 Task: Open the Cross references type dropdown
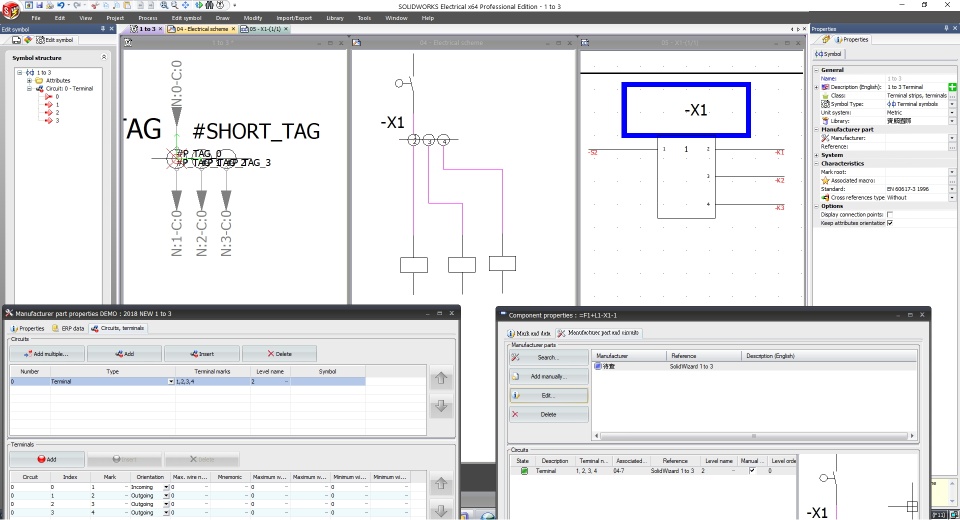click(x=952, y=198)
